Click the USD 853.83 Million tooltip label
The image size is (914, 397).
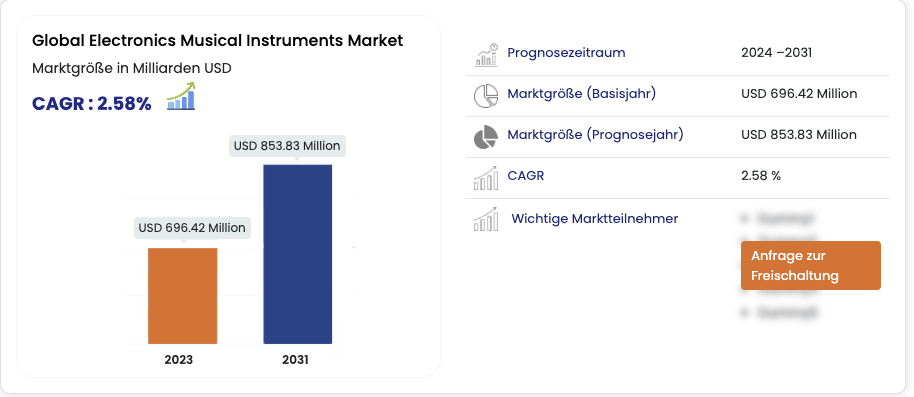(287, 146)
